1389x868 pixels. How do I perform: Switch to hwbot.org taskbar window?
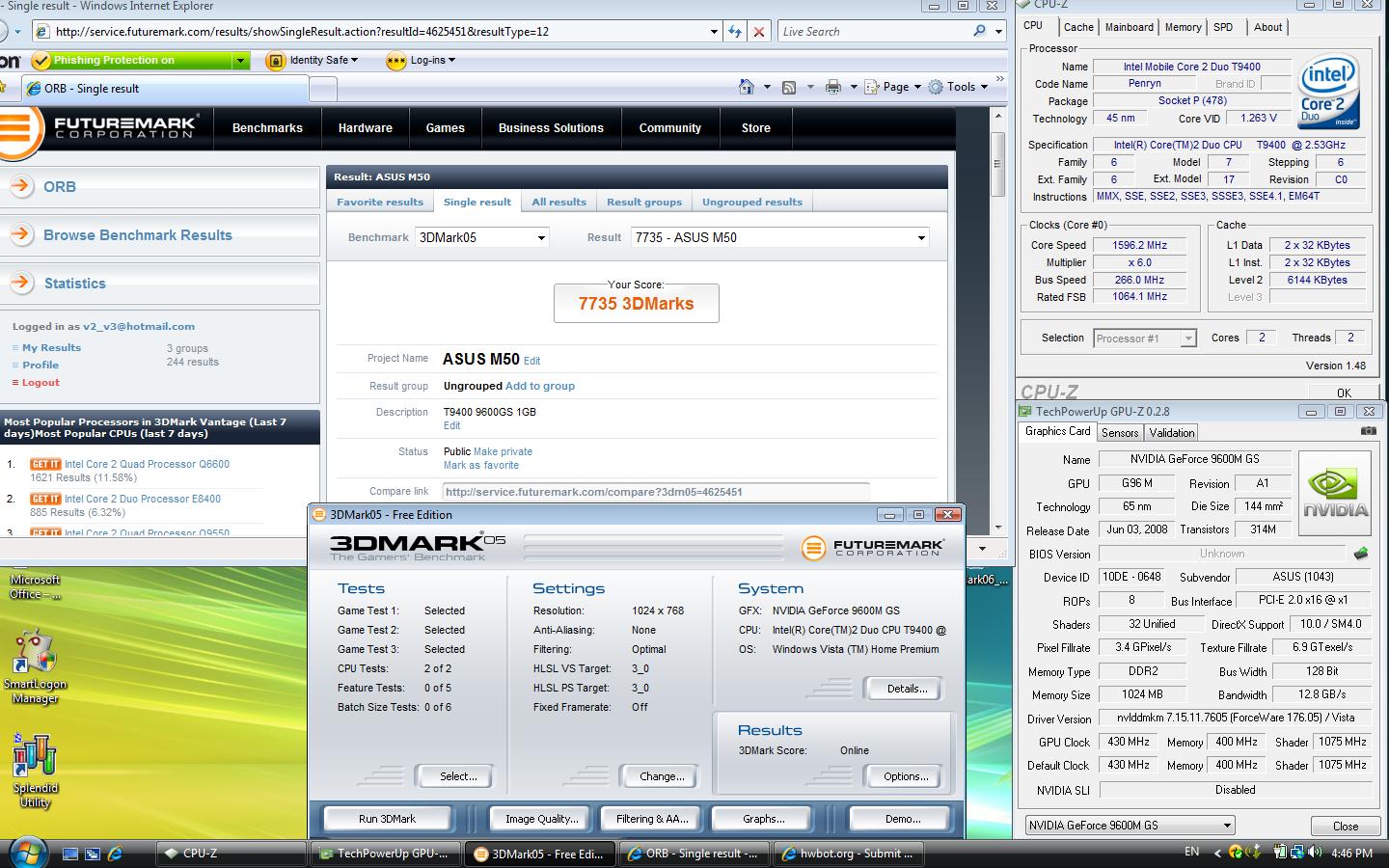[x=848, y=854]
